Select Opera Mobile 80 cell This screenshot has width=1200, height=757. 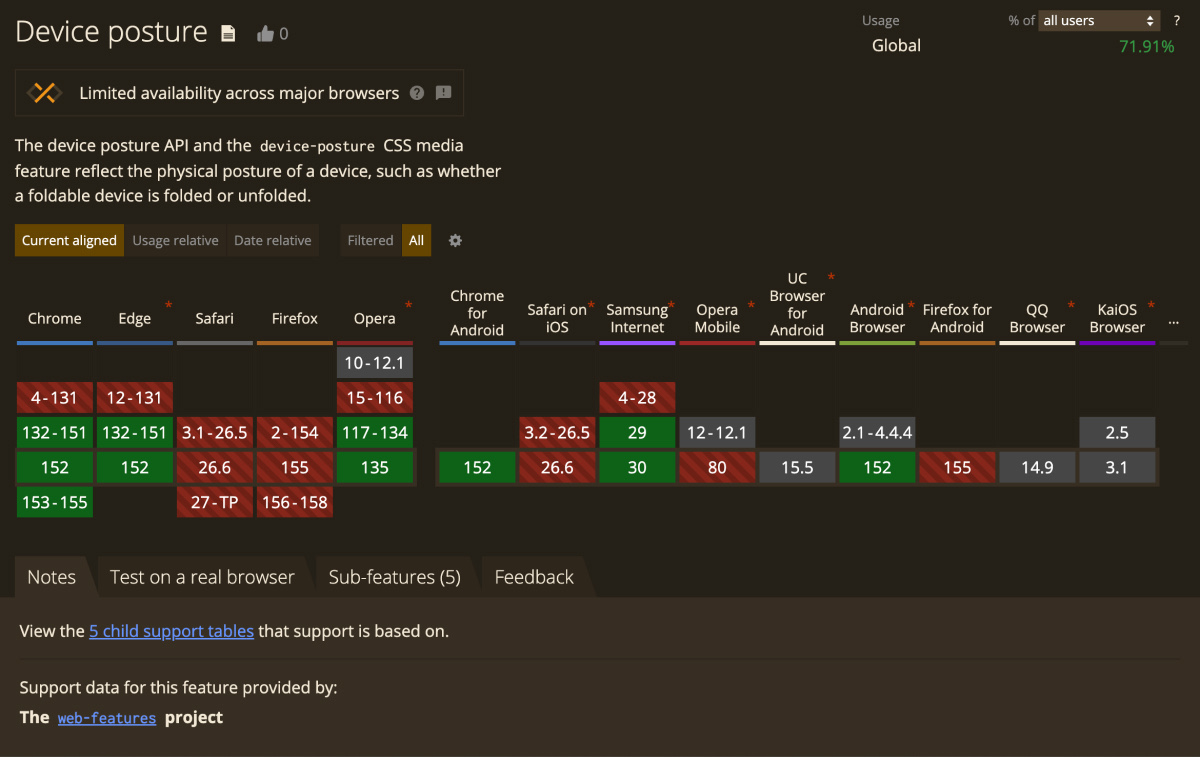tap(717, 468)
